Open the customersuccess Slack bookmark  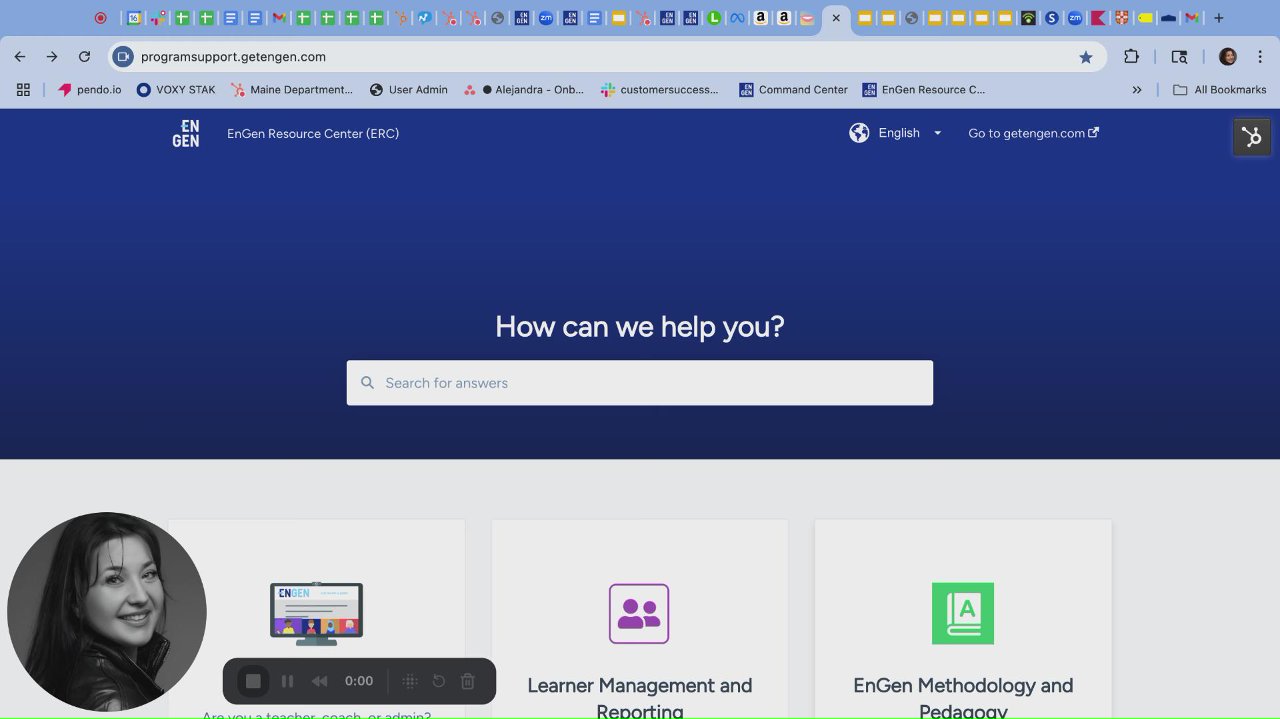[x=660, y=89]
